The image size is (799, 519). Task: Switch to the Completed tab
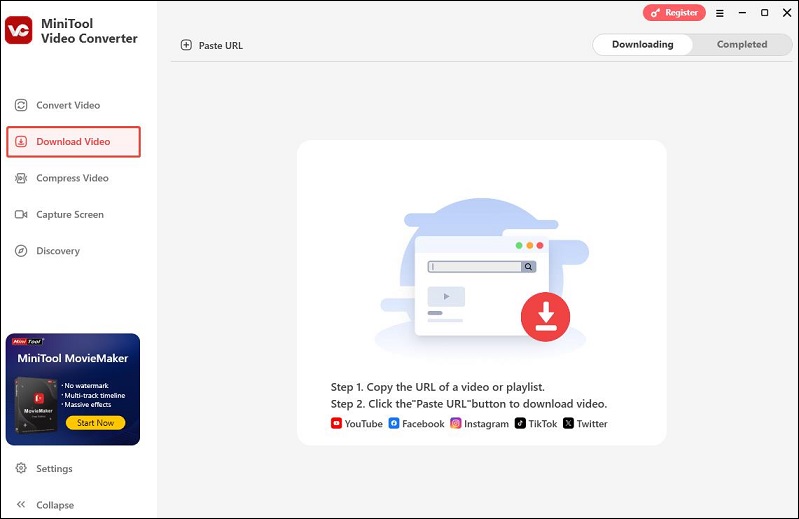coord(742,44)
